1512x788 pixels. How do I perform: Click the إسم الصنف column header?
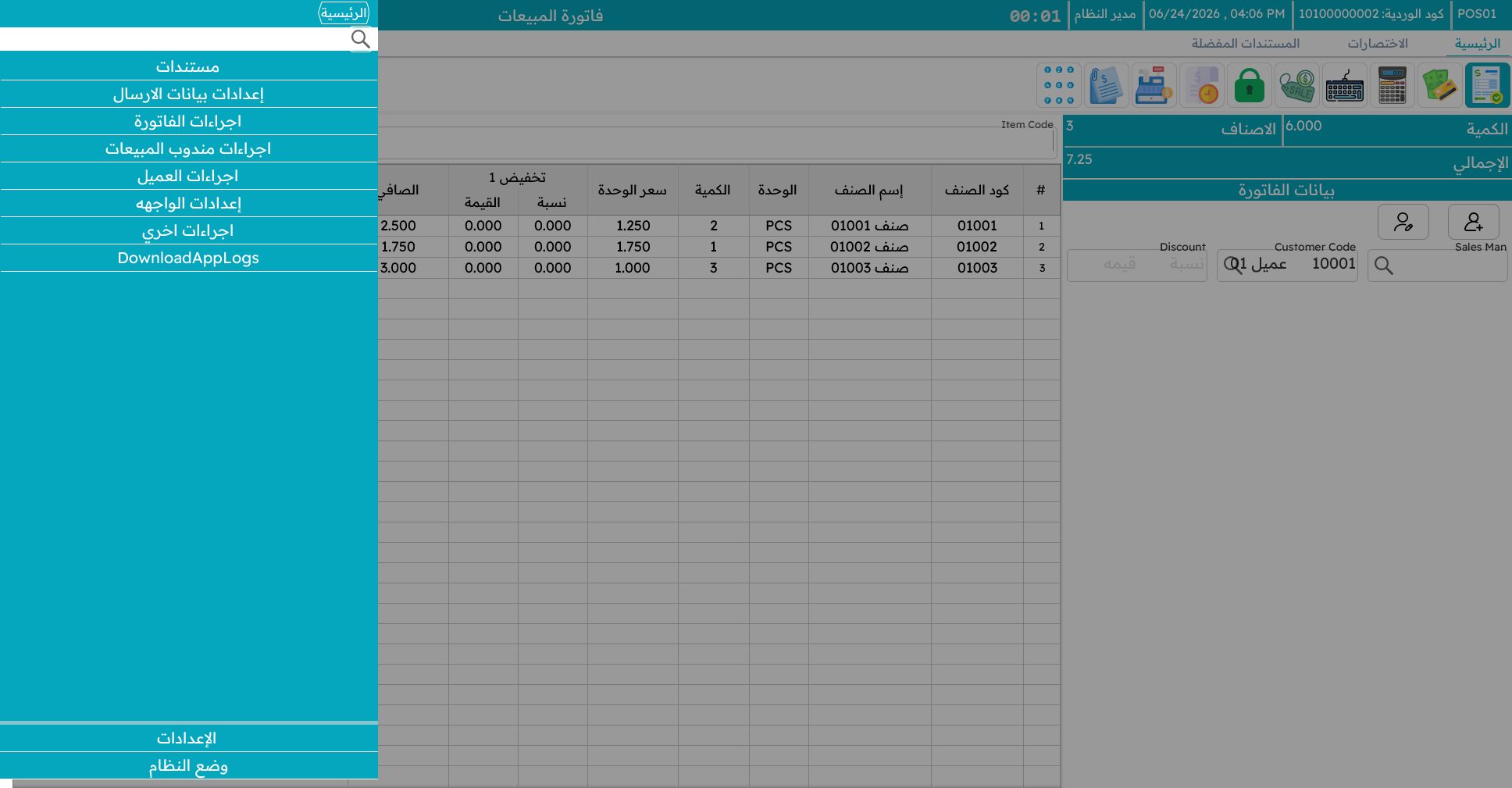pos(869,190)
